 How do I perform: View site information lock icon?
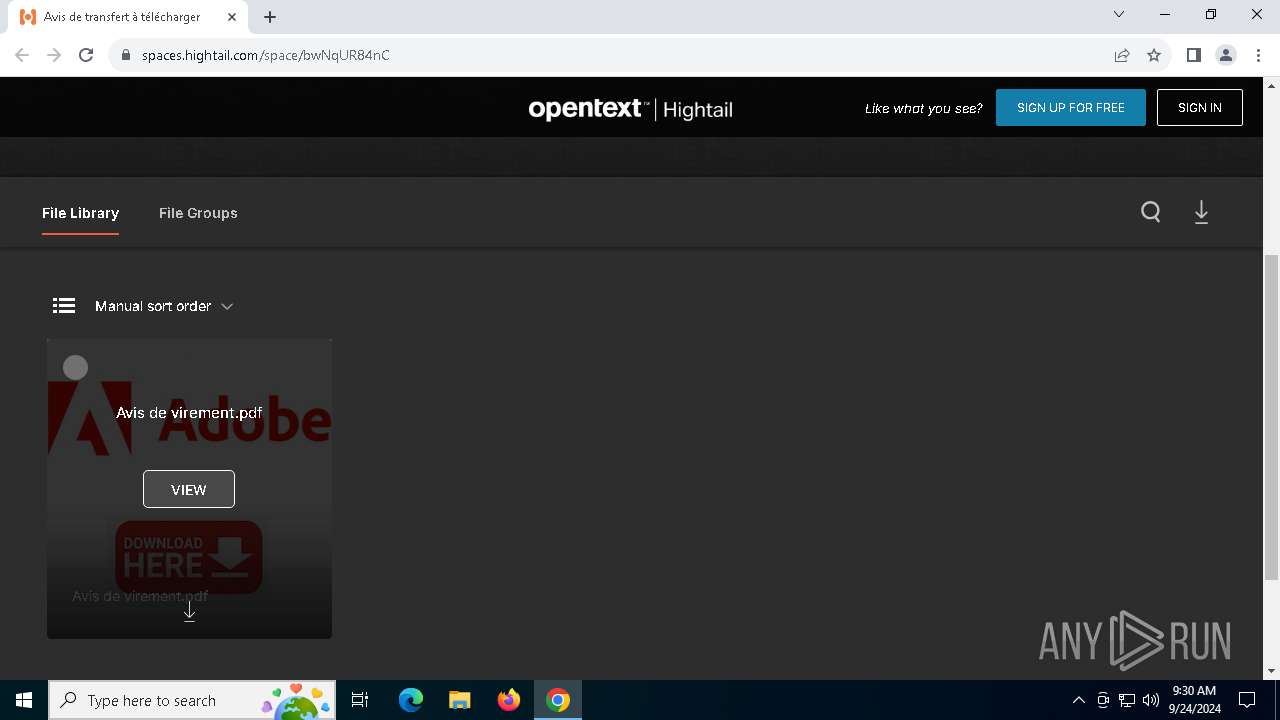click(126, 55)
